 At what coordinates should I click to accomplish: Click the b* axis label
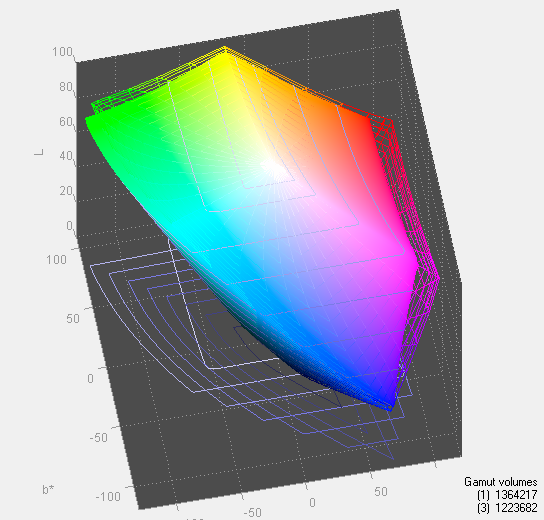click(48, 489)
